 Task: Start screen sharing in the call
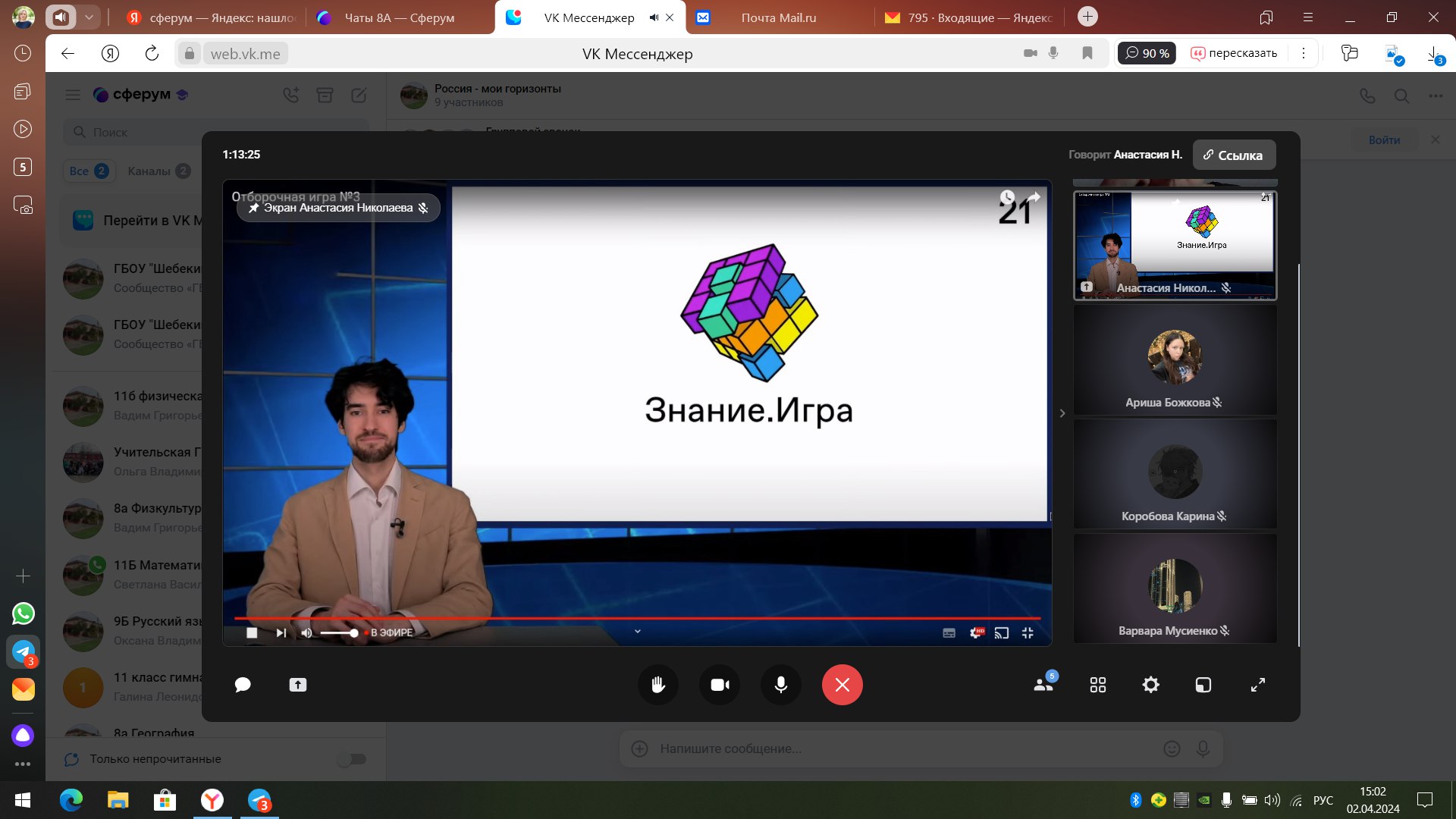298,685
